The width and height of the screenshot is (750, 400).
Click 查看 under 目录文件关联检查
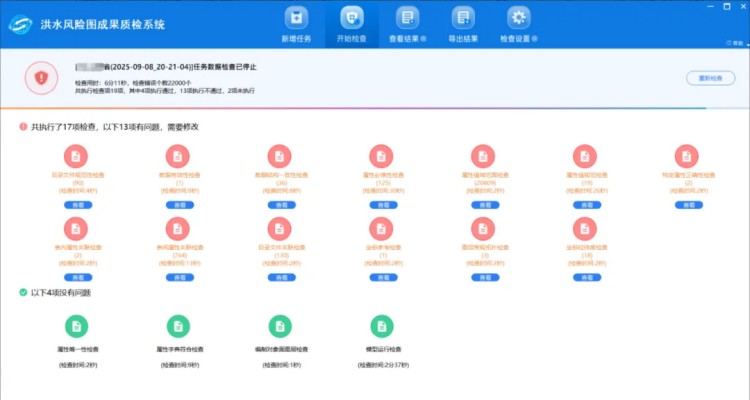280,277
